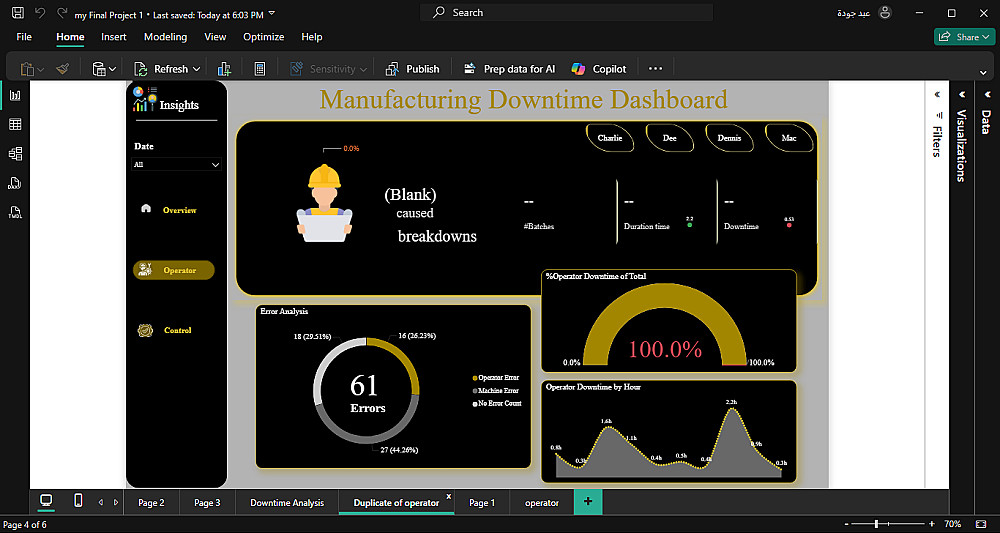Open the Insert ribbon tab
This screenshot has width=1000, height=533.
tap(114, 37)
